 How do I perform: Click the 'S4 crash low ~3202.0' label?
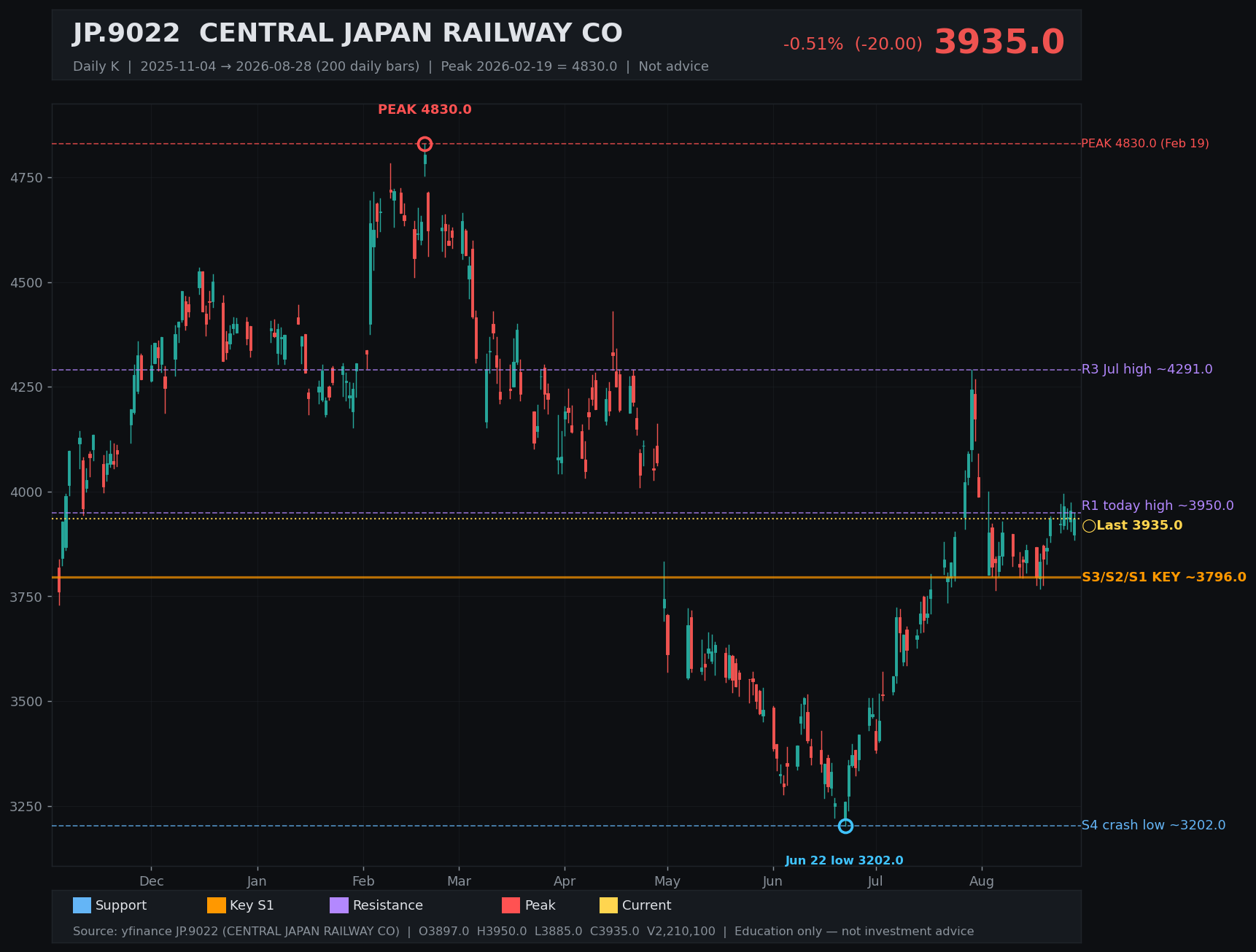click(x=1153, y=825)
